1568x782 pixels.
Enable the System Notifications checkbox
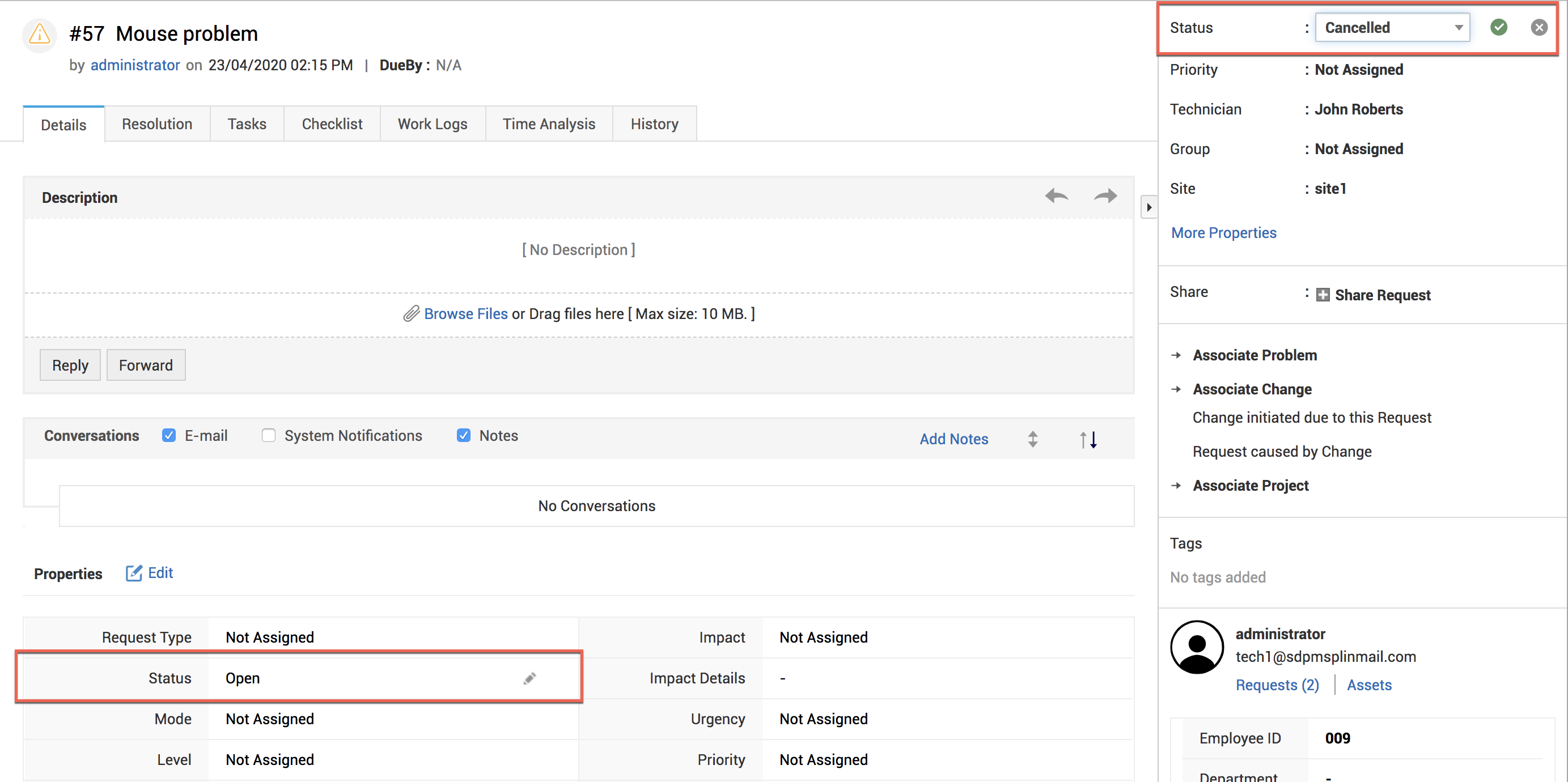tap(269, 435)
